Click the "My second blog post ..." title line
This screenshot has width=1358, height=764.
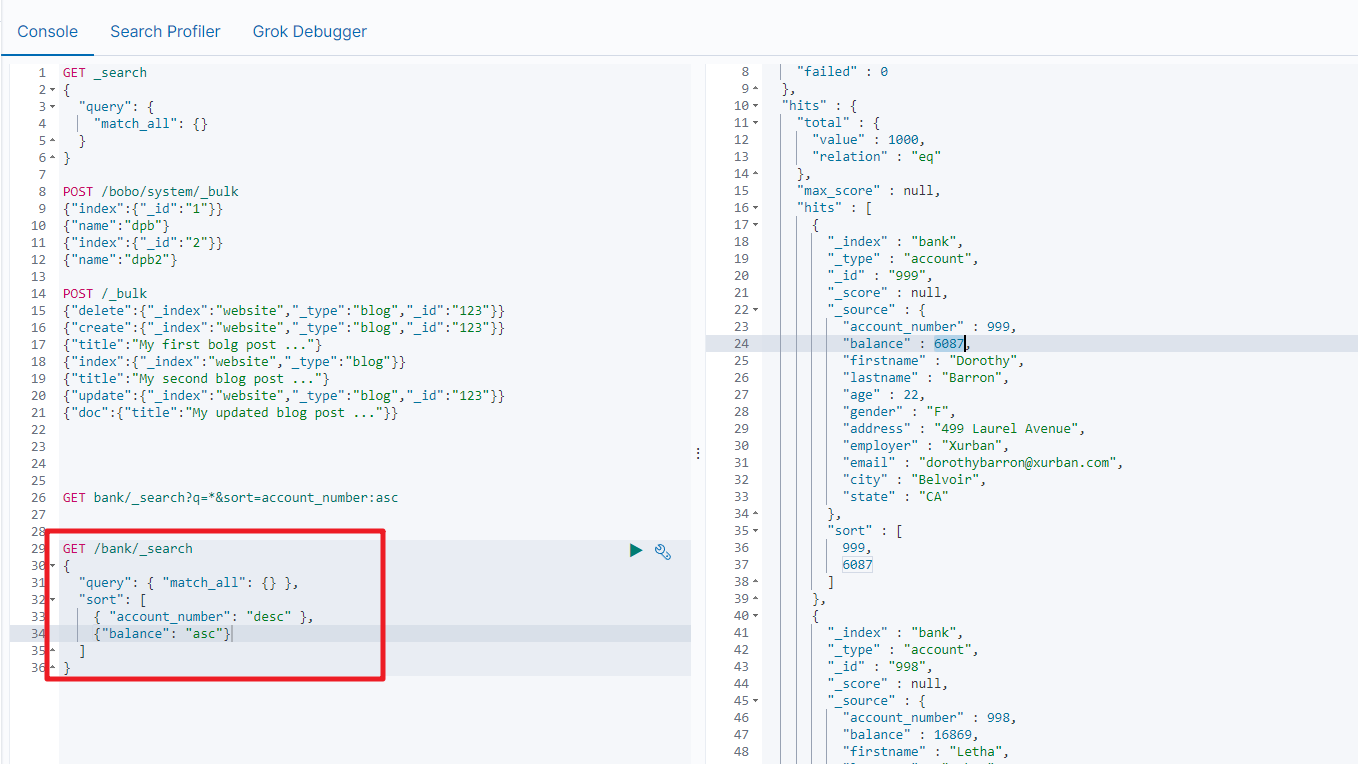click(x=197, y=379)
